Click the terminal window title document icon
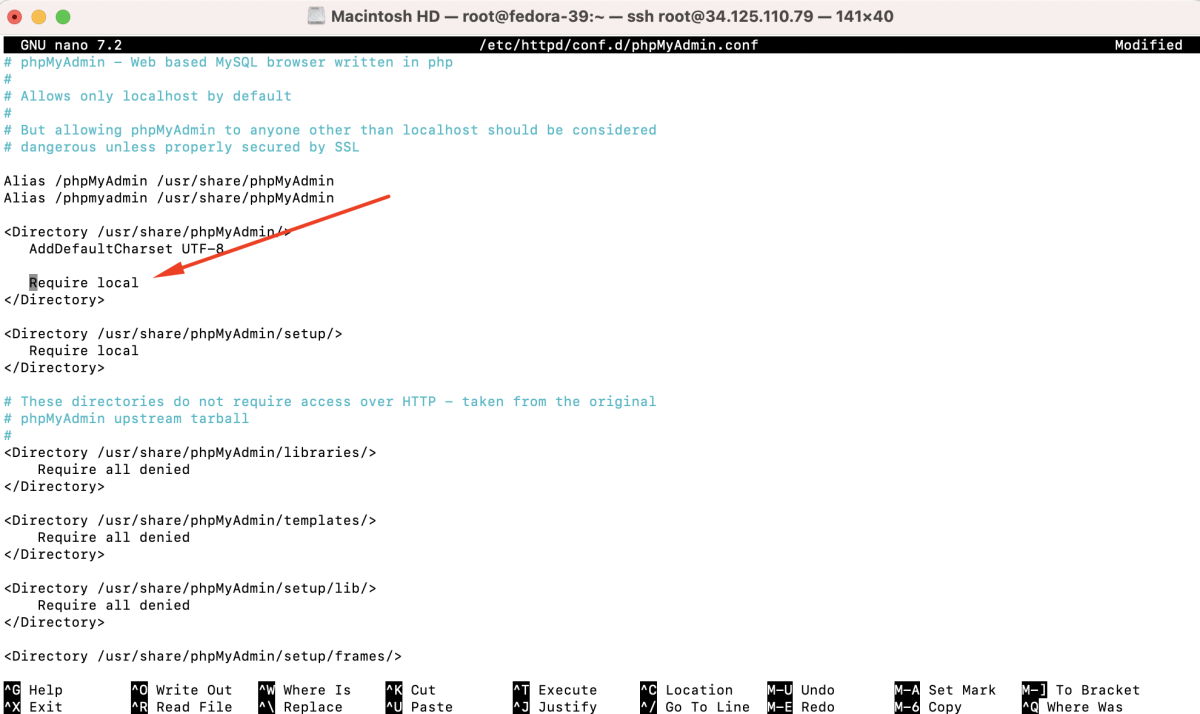 click(315, 16)
